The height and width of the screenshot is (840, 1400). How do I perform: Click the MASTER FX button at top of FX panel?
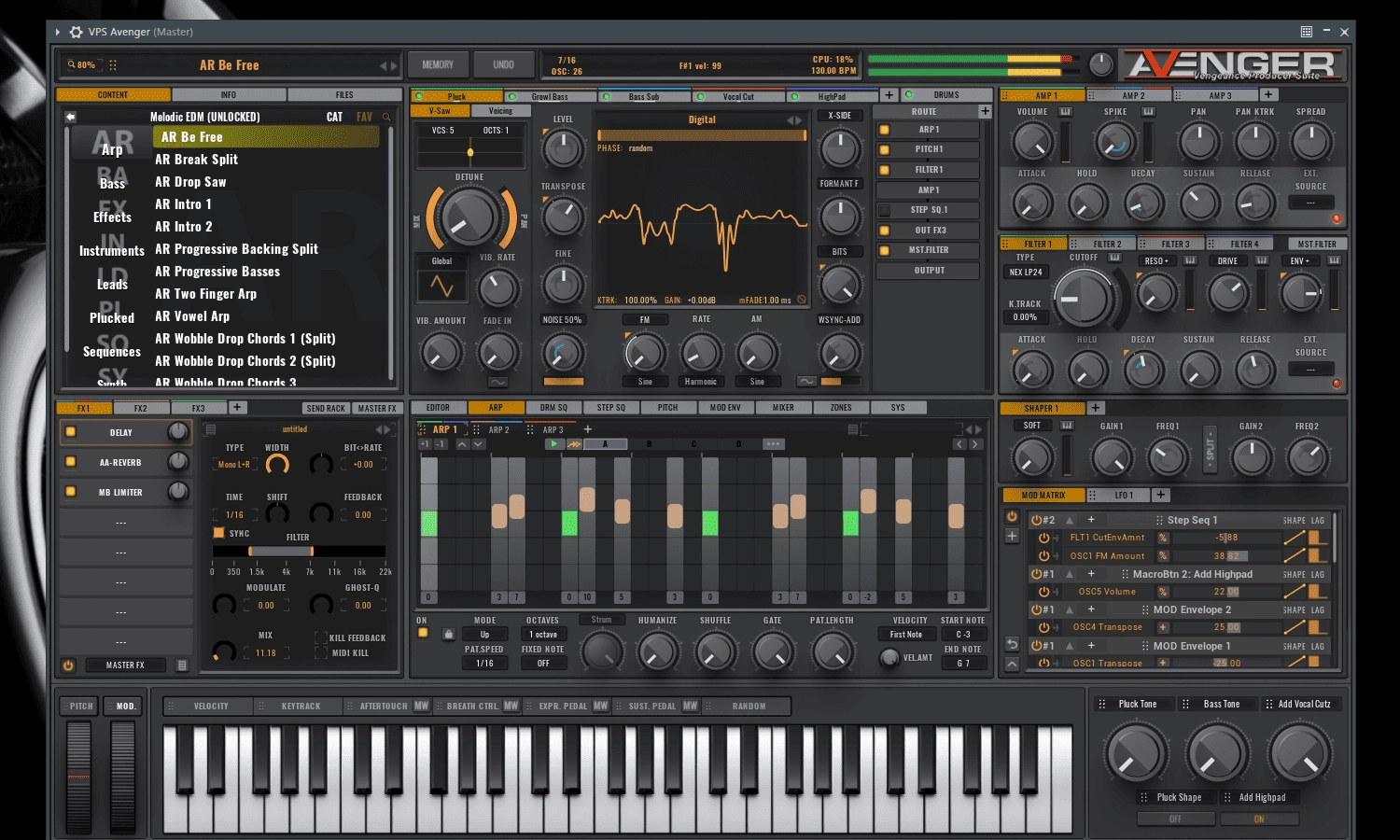click(377, 409)
